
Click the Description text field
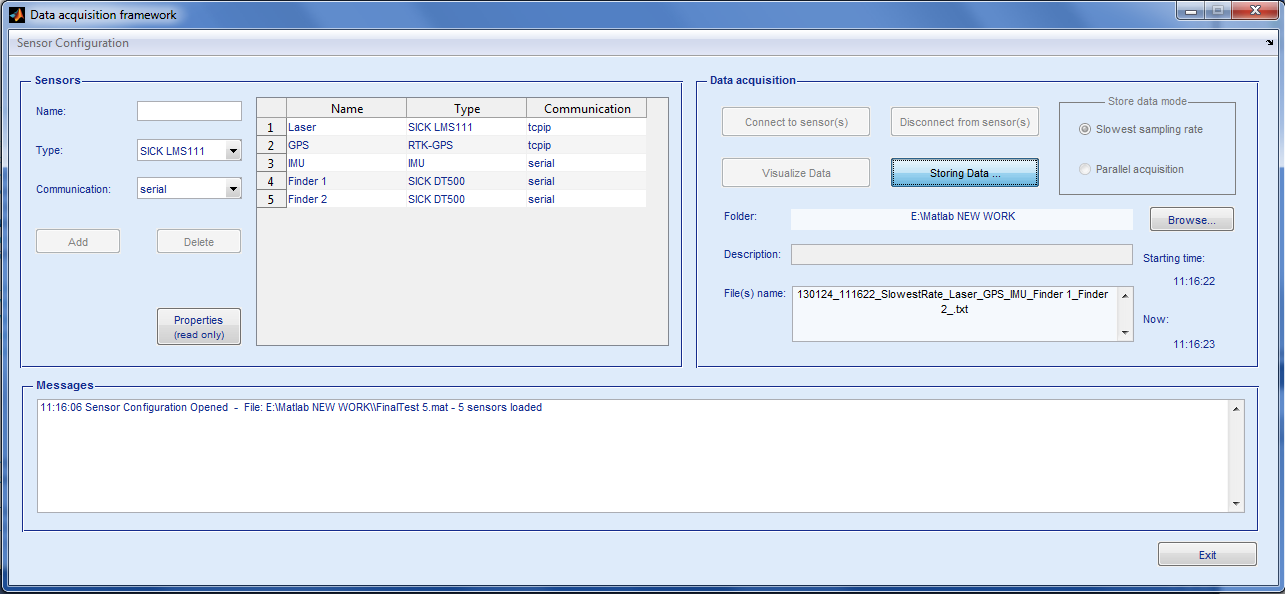[x=961, y=255]
